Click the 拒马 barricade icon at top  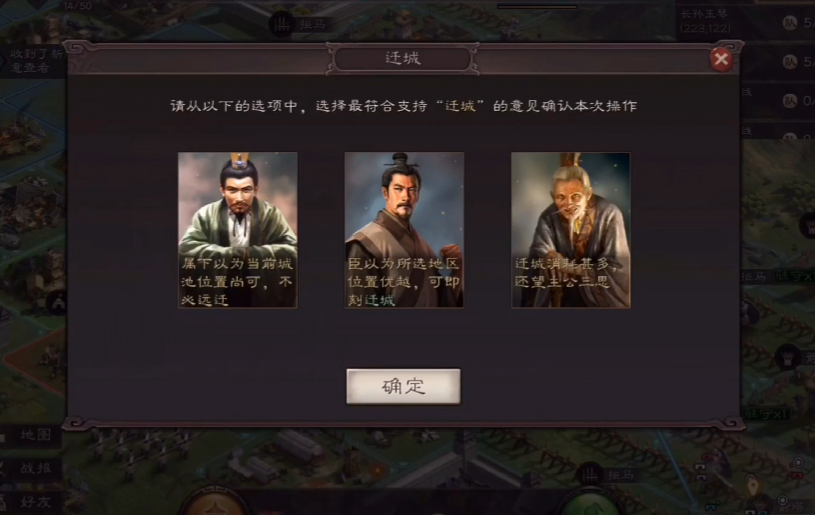282,24
